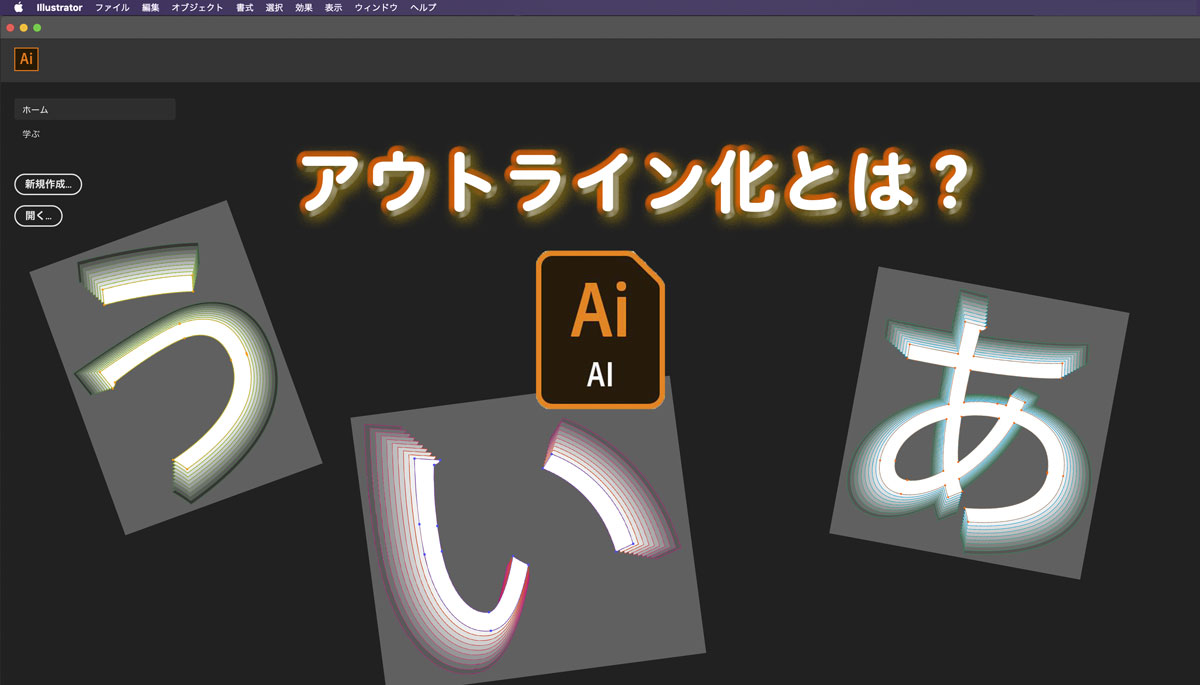Open the ヘルプ menu
Screen dimensions: 1200x685
(x=423, y=7)
